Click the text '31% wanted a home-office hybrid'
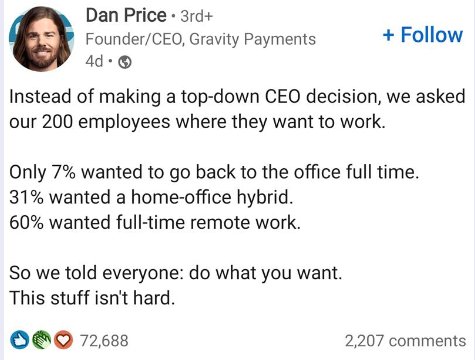This screenshot has width=475, height=360. coord(151,197)
